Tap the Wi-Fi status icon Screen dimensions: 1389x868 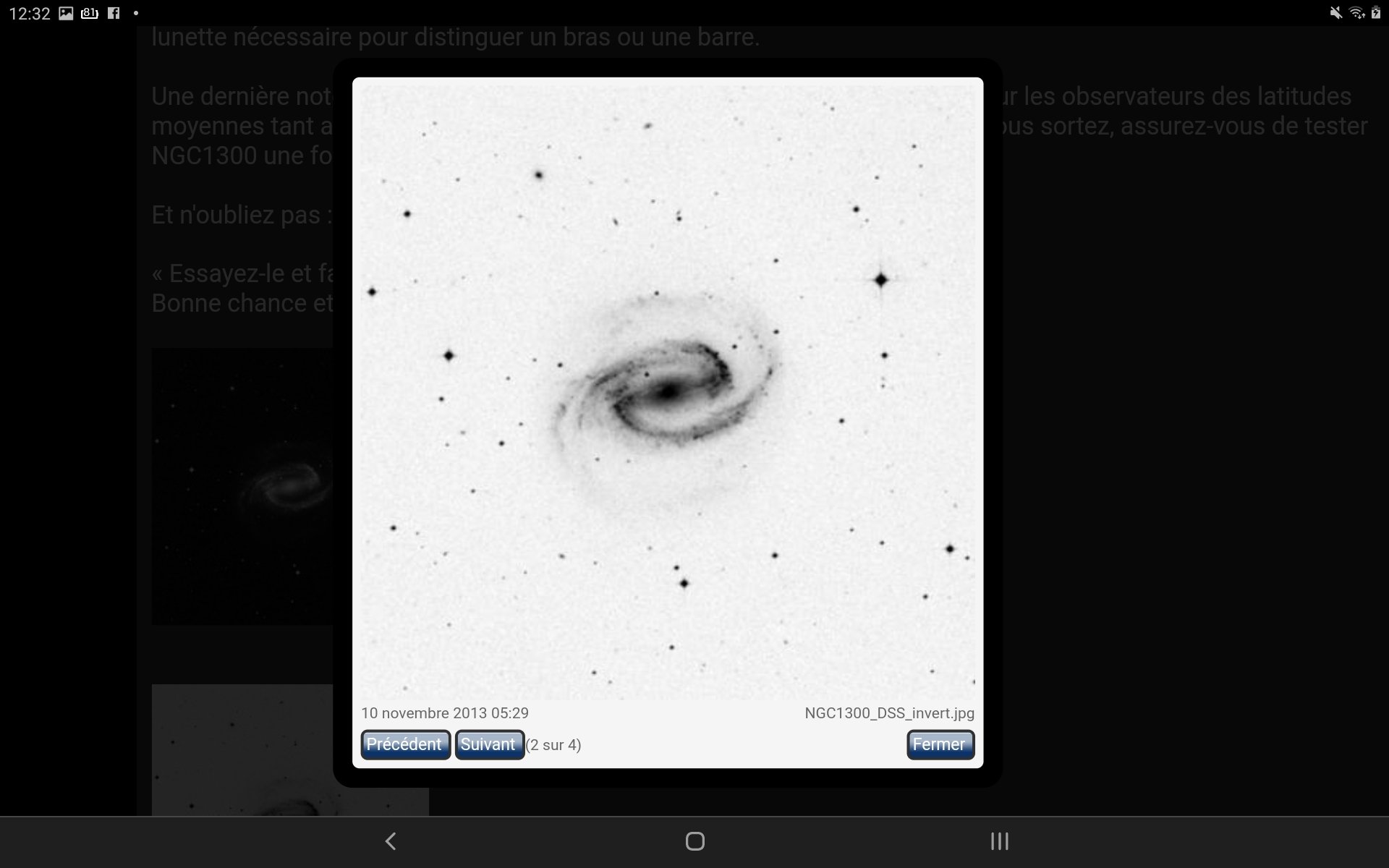coord(1356,13)
